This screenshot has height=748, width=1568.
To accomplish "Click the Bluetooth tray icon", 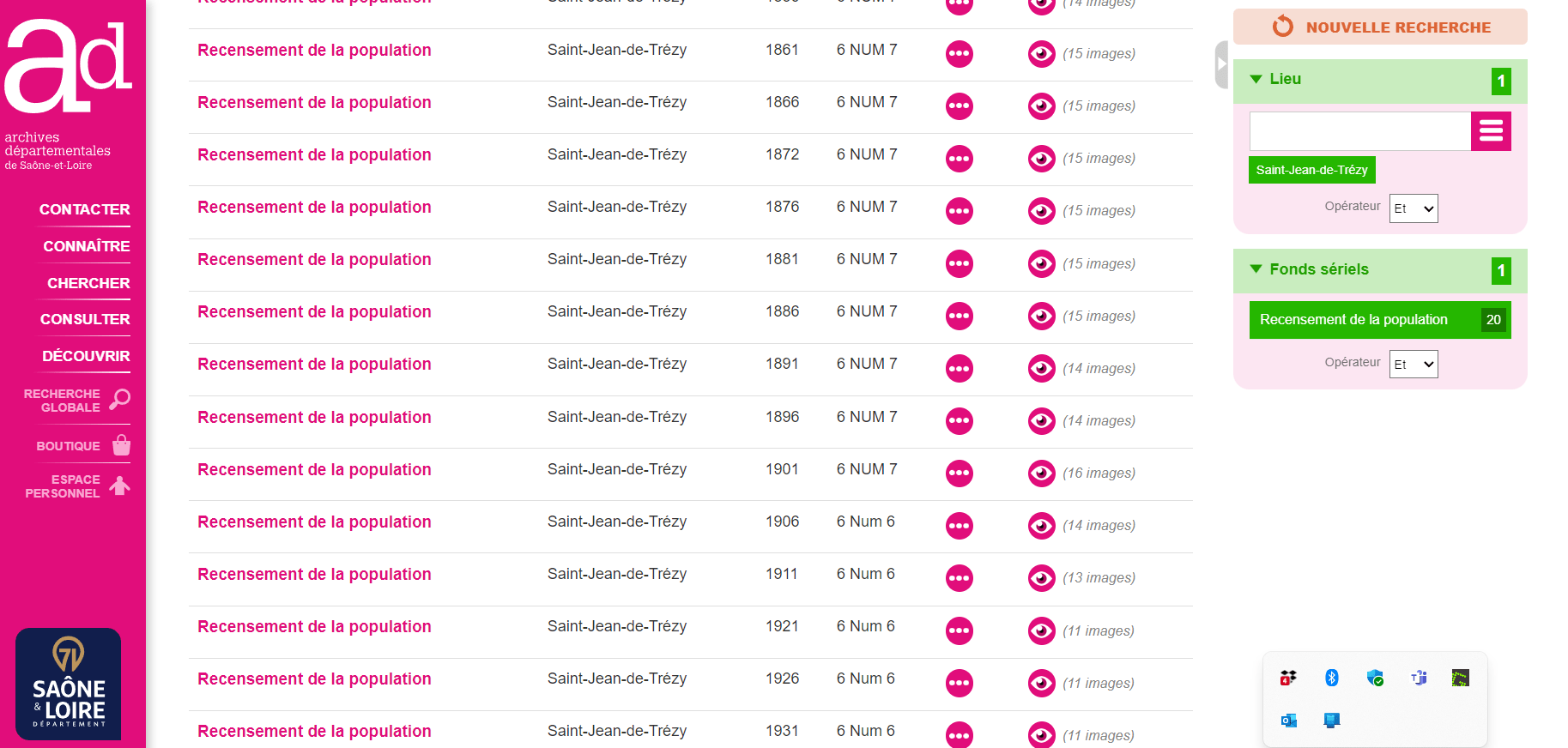I will 1331,678.
